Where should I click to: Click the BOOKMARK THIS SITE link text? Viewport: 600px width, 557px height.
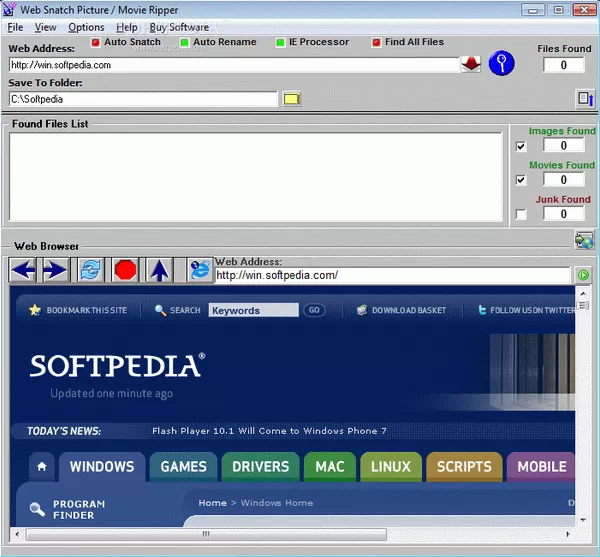click(87, 310)
